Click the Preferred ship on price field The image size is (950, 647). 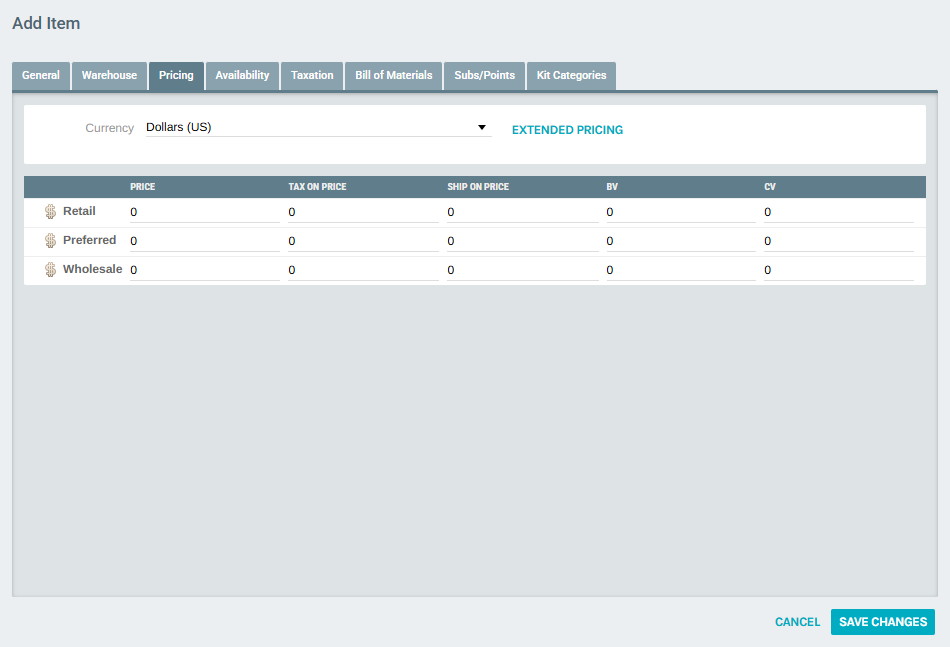coord(522,240)
